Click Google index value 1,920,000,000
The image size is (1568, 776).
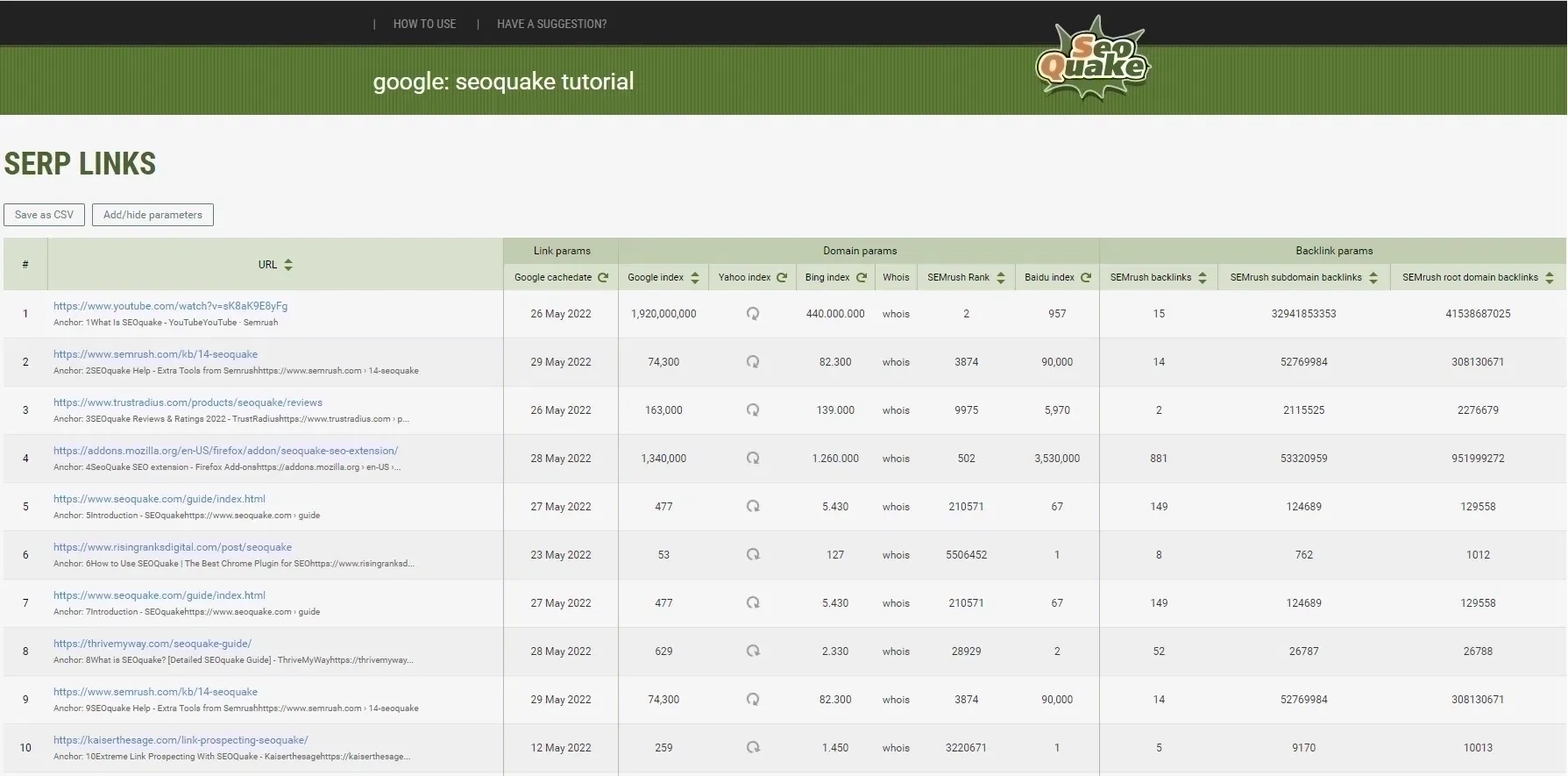pyautogui.click(x=663, y=314)
